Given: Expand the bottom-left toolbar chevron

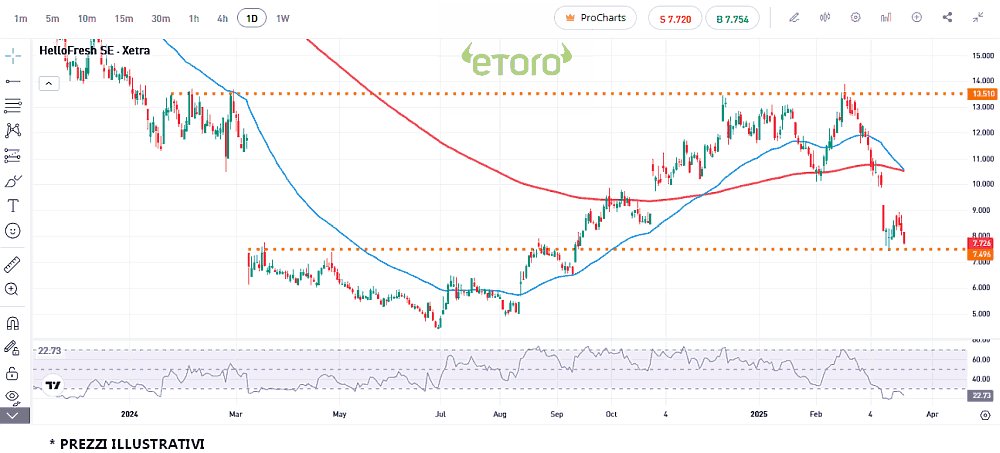Looking at the screenshot, I should (x=15, y=415).
